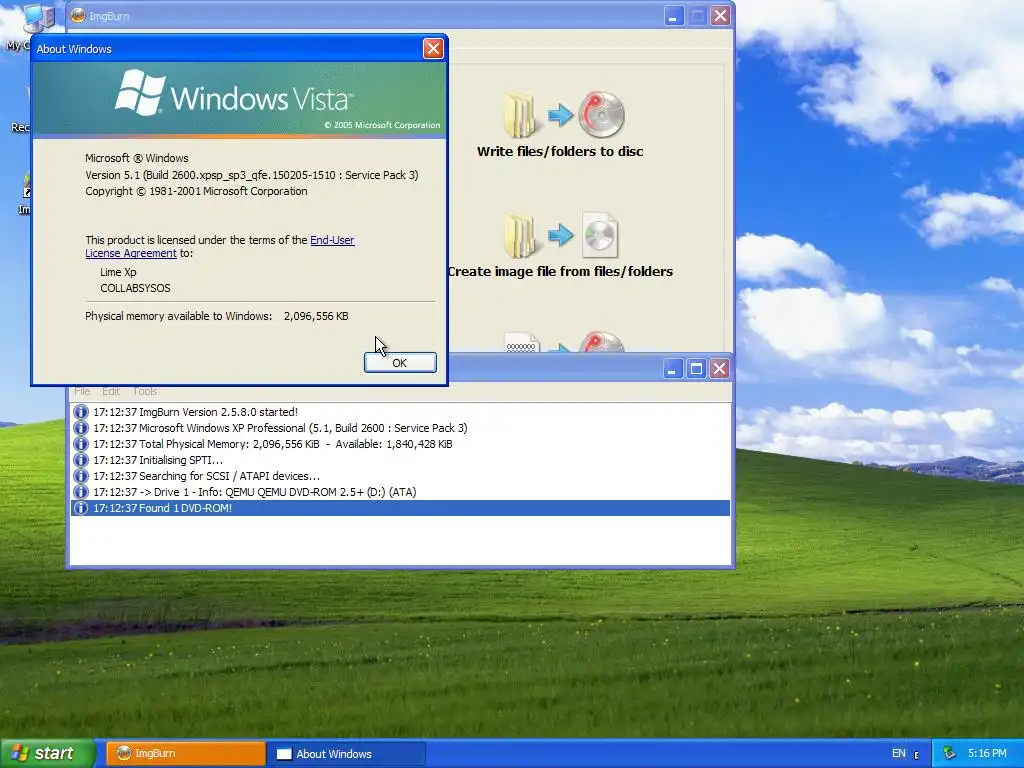
Task: Click info icon beside 'Searching for SCSI / ATAPI devices'
Action: [x=80, y=476]
